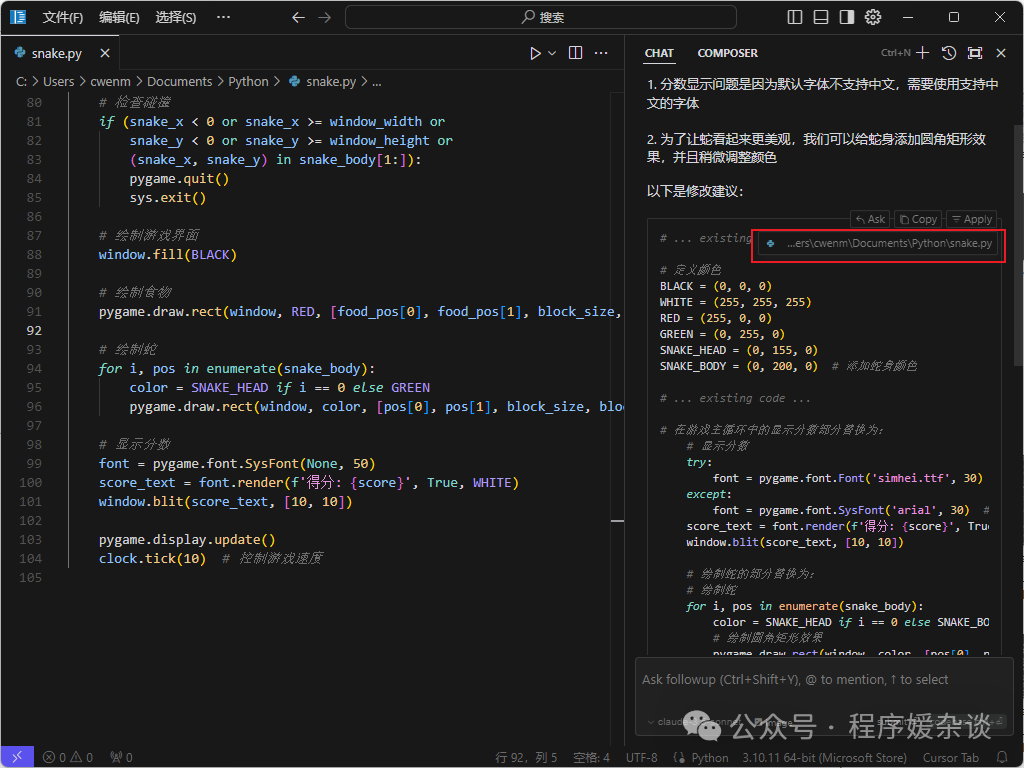Image resolution: width=1024 pixels, height=768 pixels.
Task: Click Apply on the code suggestion
Action: click(x=970, y=219)
